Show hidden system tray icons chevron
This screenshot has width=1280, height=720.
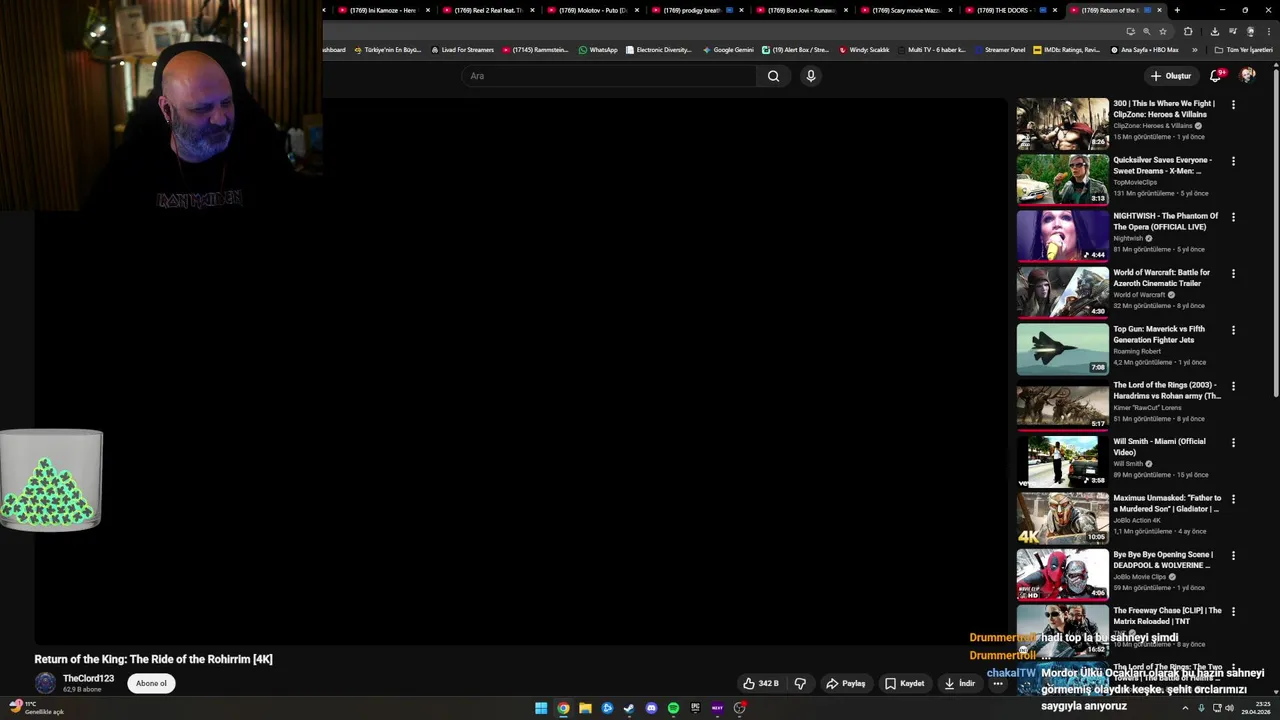1186,708
